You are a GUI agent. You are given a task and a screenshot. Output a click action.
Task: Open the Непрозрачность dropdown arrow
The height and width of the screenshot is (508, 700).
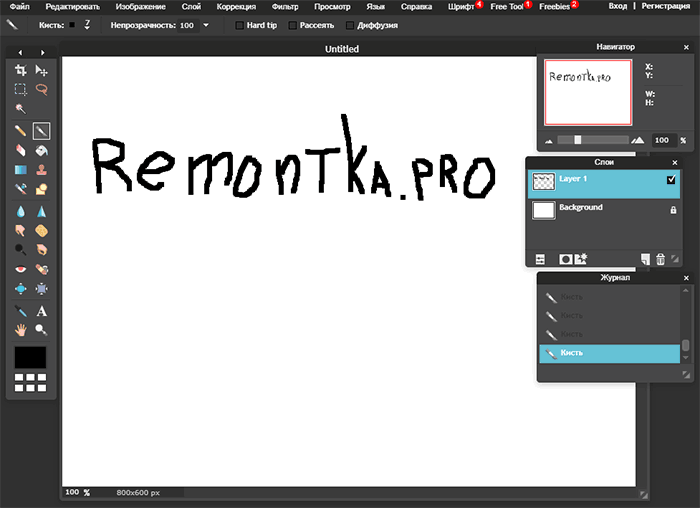[x=206, y=25]
